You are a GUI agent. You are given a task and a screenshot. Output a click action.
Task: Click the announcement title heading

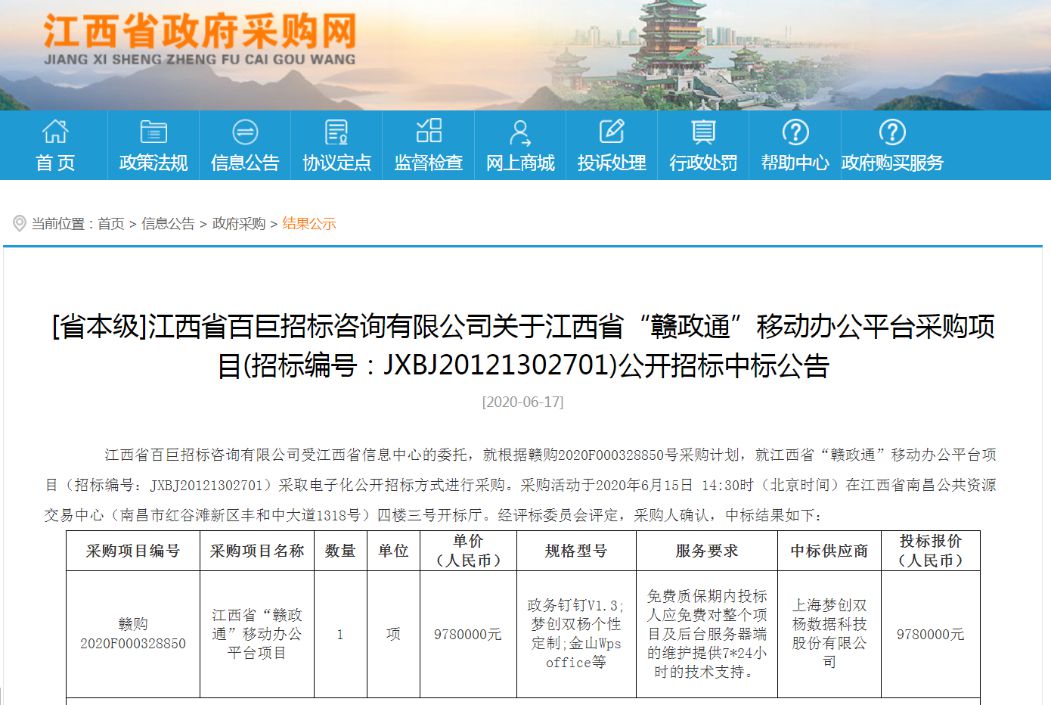(523, 346)
